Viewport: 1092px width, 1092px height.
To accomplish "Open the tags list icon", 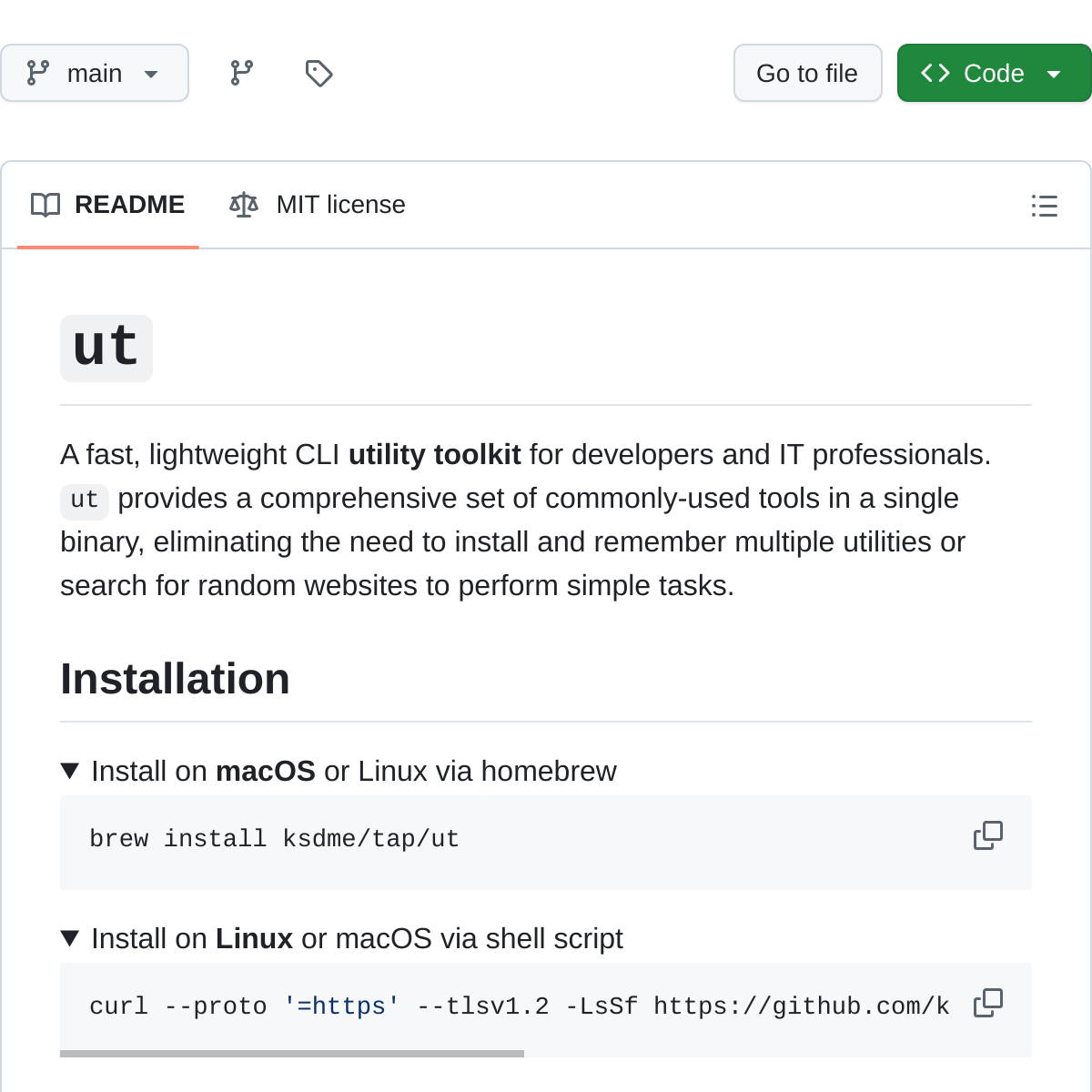I will tap(318, 73).
